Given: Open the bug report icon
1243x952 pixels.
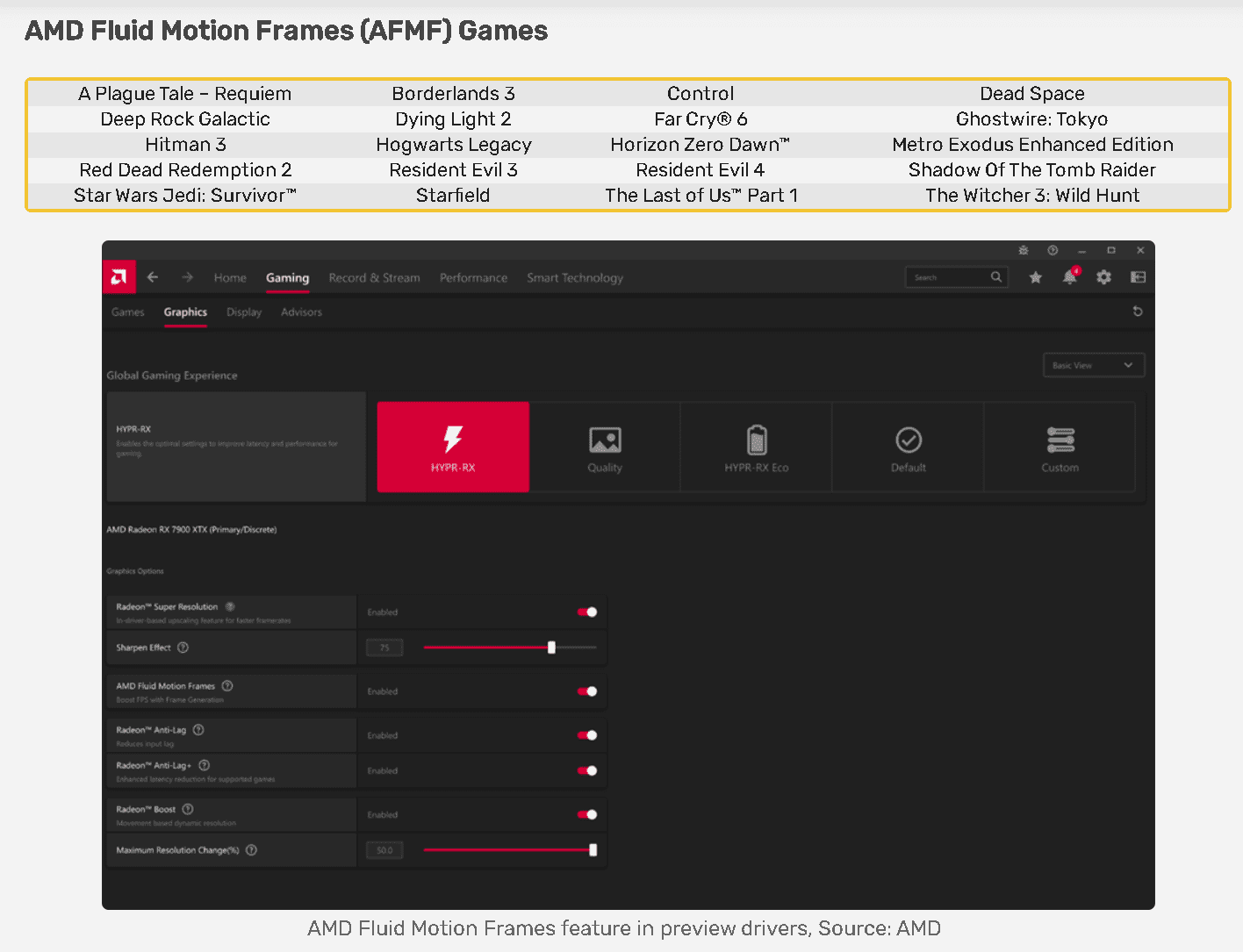Looking at the screenshot, I should [x=1024, y=250].
